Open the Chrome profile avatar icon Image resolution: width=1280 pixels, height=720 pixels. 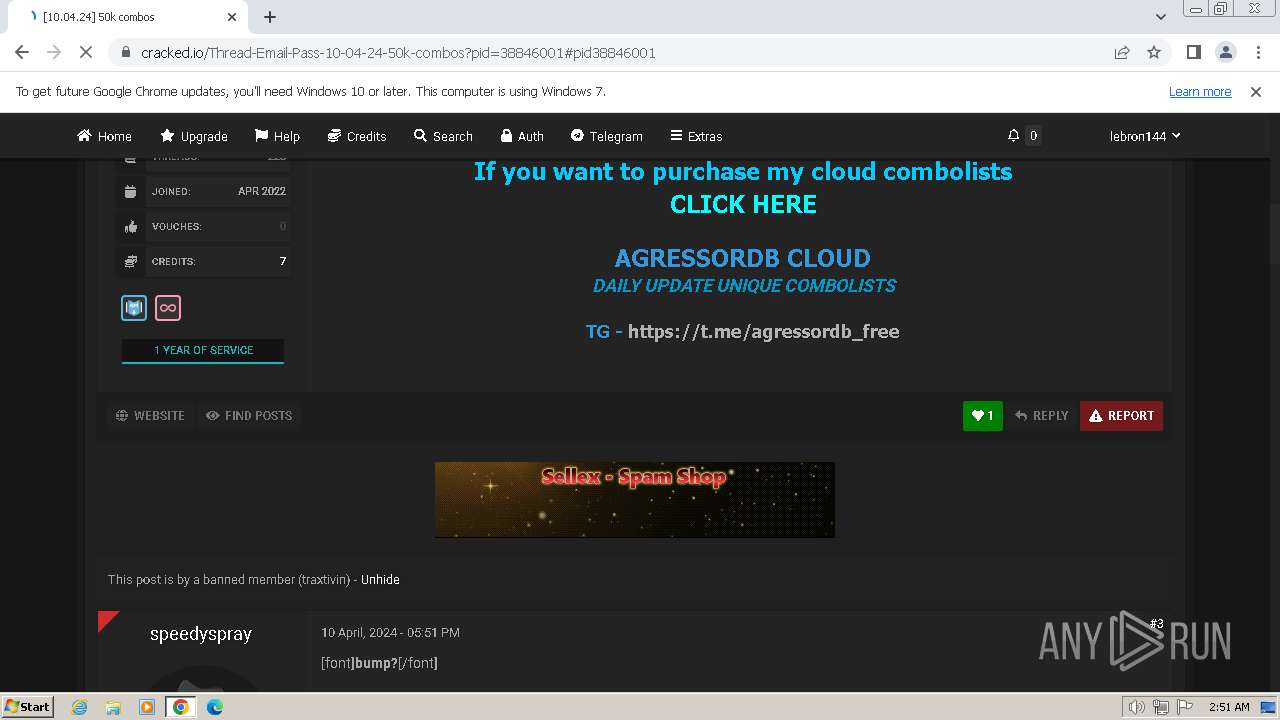1225,52
